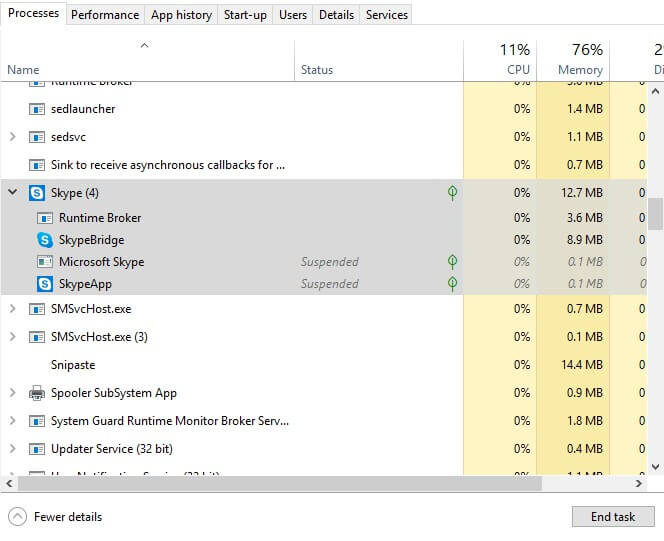The image size is (664, 541).
Task: Click the SMSvcHost.exe process icon
Action: (x=37, y=309)
